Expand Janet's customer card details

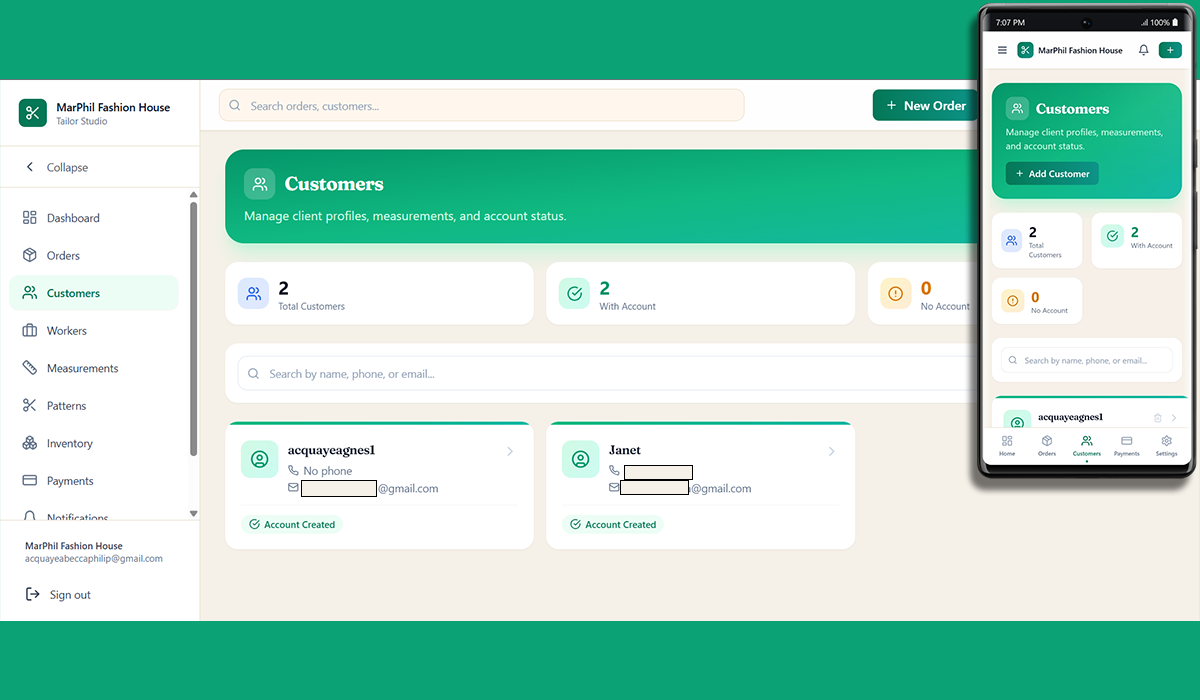(x=831, y=452)
